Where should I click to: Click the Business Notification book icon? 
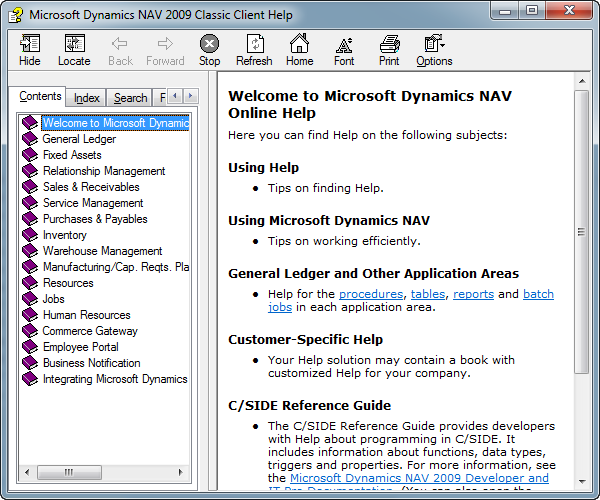[x=30, y=363]
